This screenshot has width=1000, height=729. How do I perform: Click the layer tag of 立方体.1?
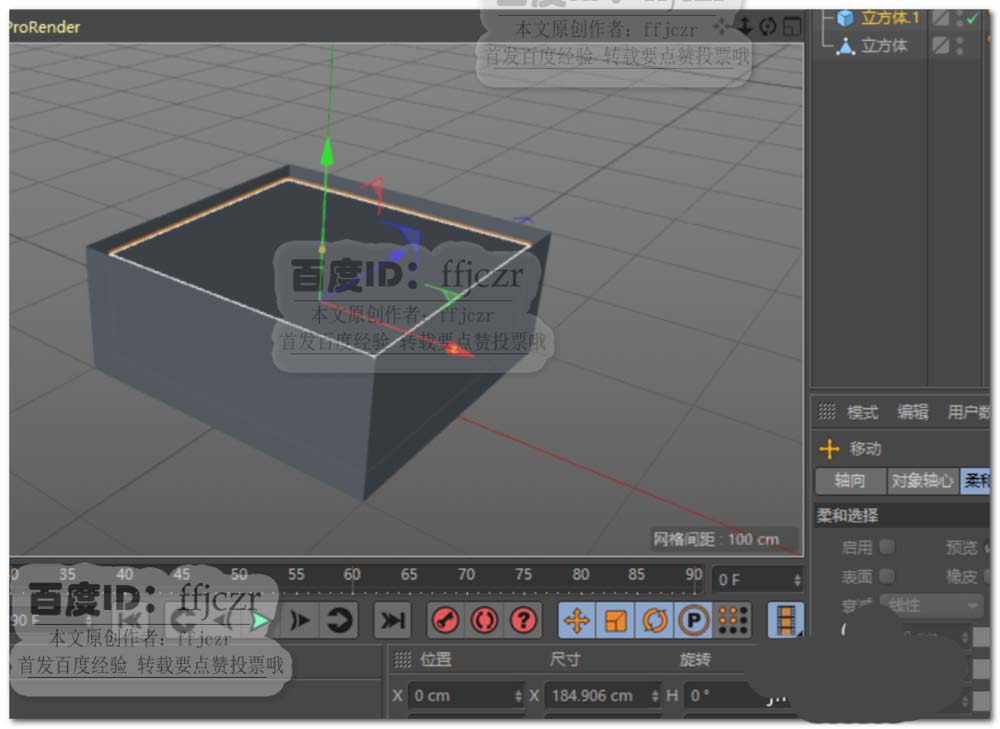pyautogui.click(x=940, y=18)
